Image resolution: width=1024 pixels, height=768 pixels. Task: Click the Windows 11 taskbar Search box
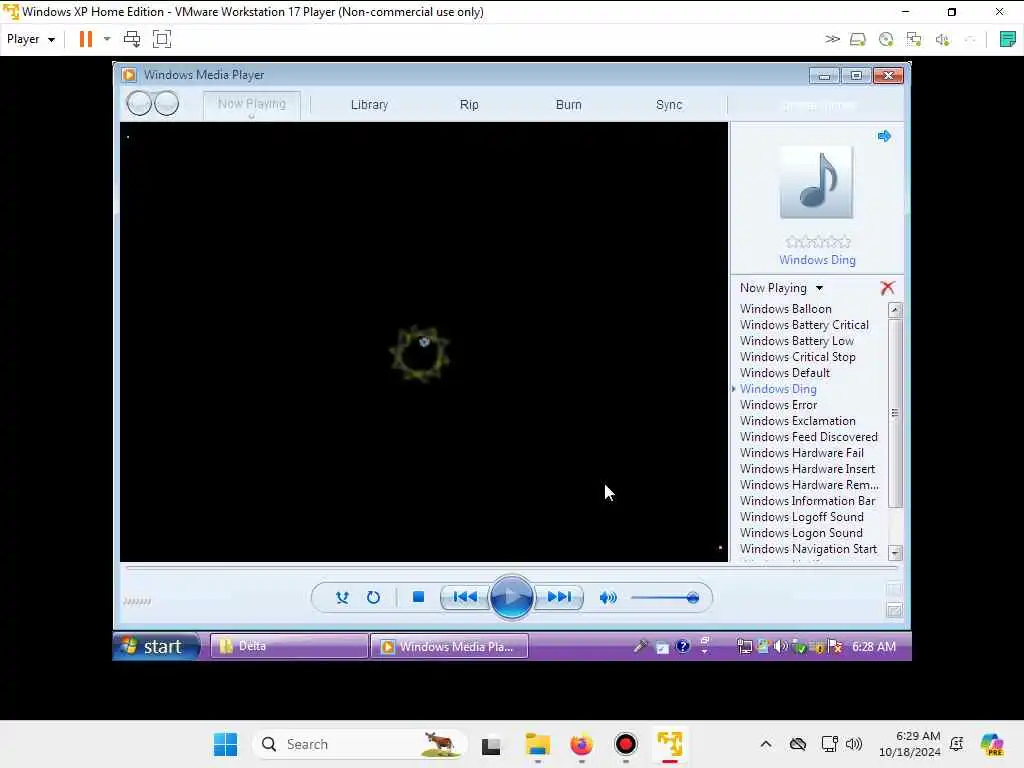click(360, 744)
